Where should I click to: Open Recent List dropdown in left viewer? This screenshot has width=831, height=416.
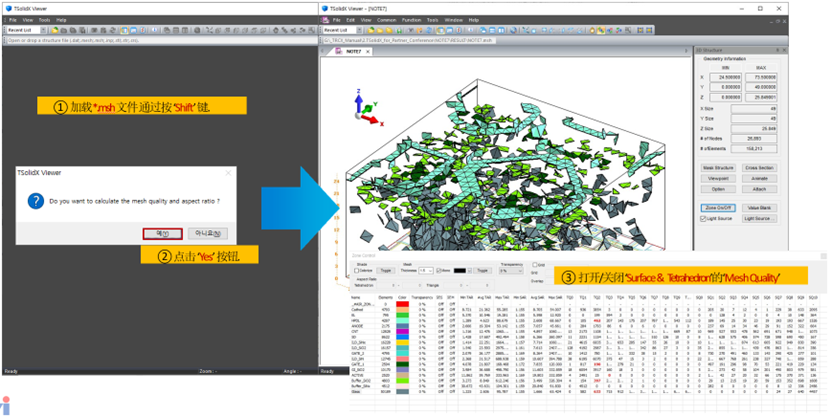pyautogui.click(x=43, y=30)
